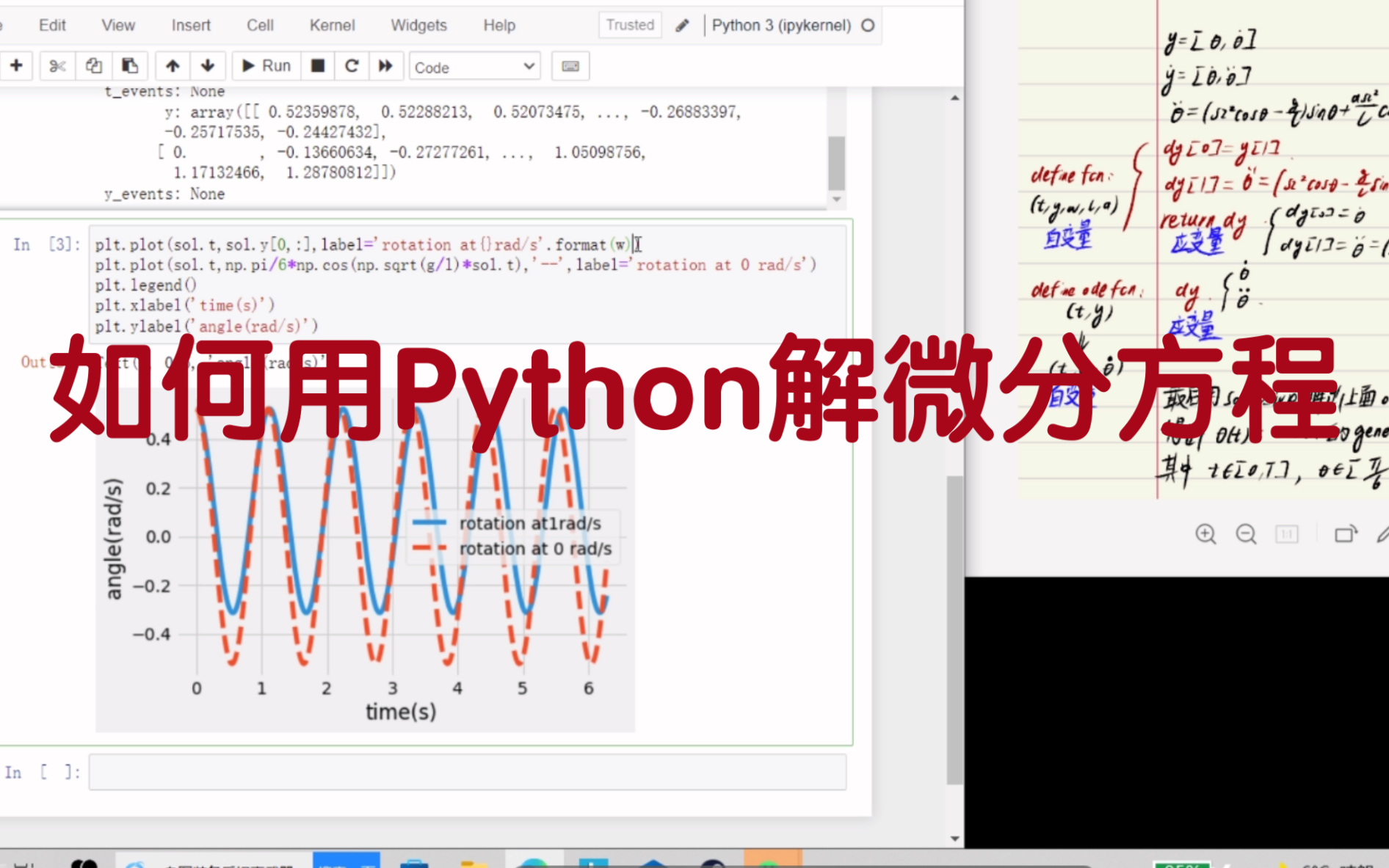Open the cell type dropdown showing Code
Image resolution: width=1389 pixels, height=868 pixels.
click(474, 67)
